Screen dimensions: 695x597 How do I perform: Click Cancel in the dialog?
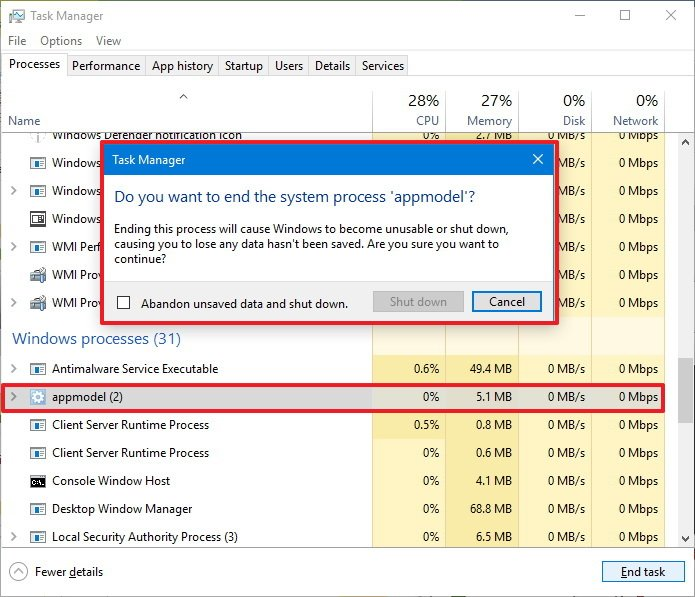(507, 302)
